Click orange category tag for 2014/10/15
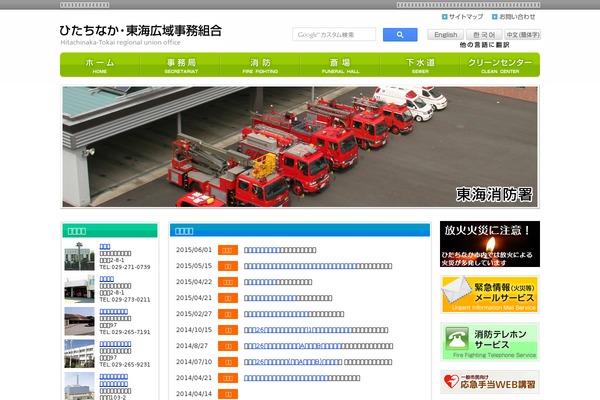Viewport: 600px width, 400px height. pyautogui.click(x=228, y=330)
